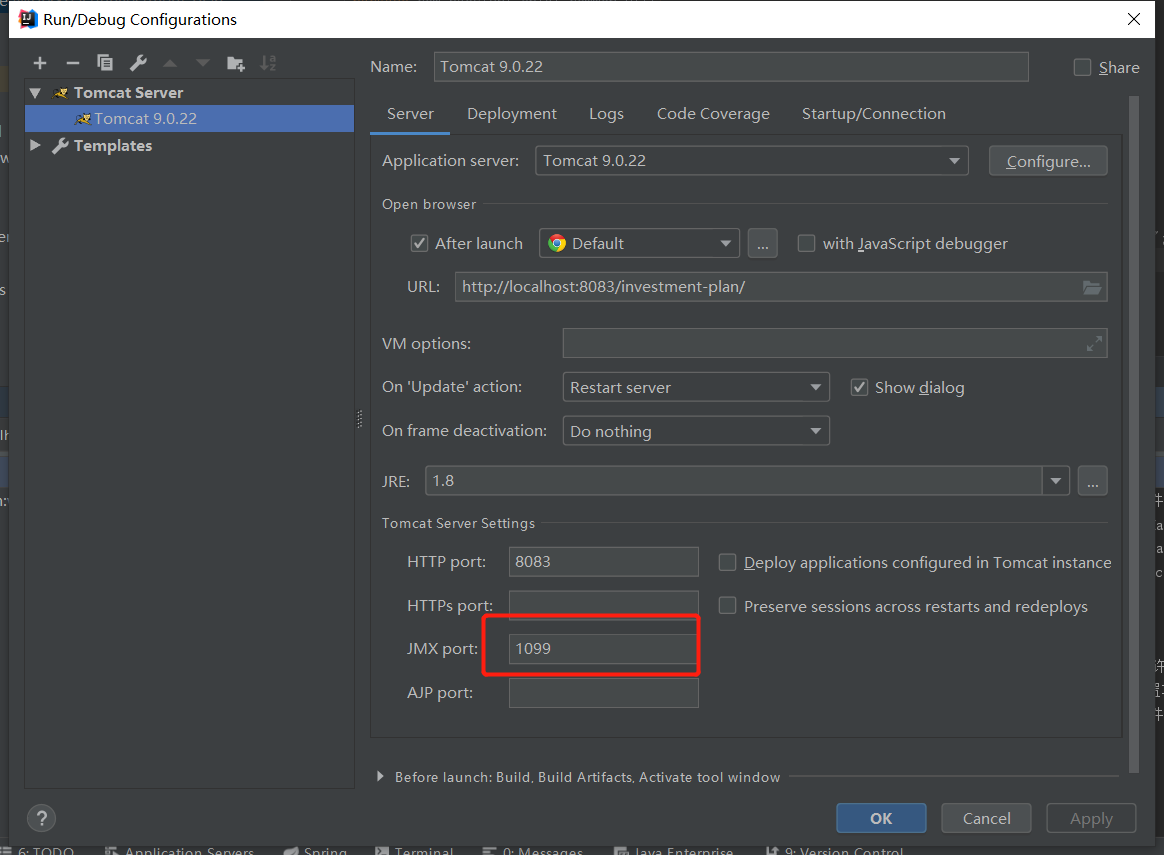Select Tomcat 9.0.22 in the tree
Screen dimensions: 1164x855
coord(189,119)
